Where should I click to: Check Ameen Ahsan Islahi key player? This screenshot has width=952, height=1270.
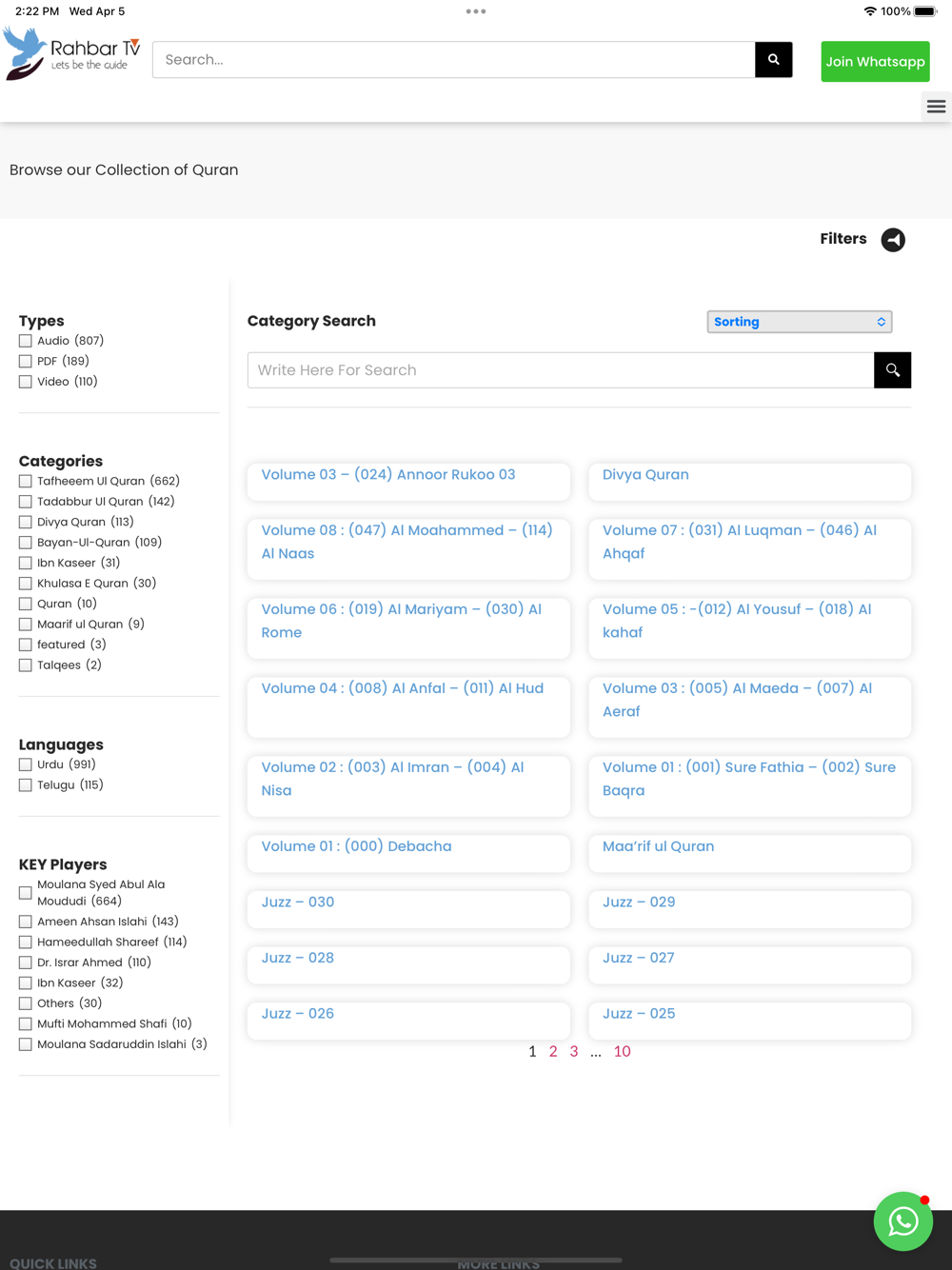[26, 922]
